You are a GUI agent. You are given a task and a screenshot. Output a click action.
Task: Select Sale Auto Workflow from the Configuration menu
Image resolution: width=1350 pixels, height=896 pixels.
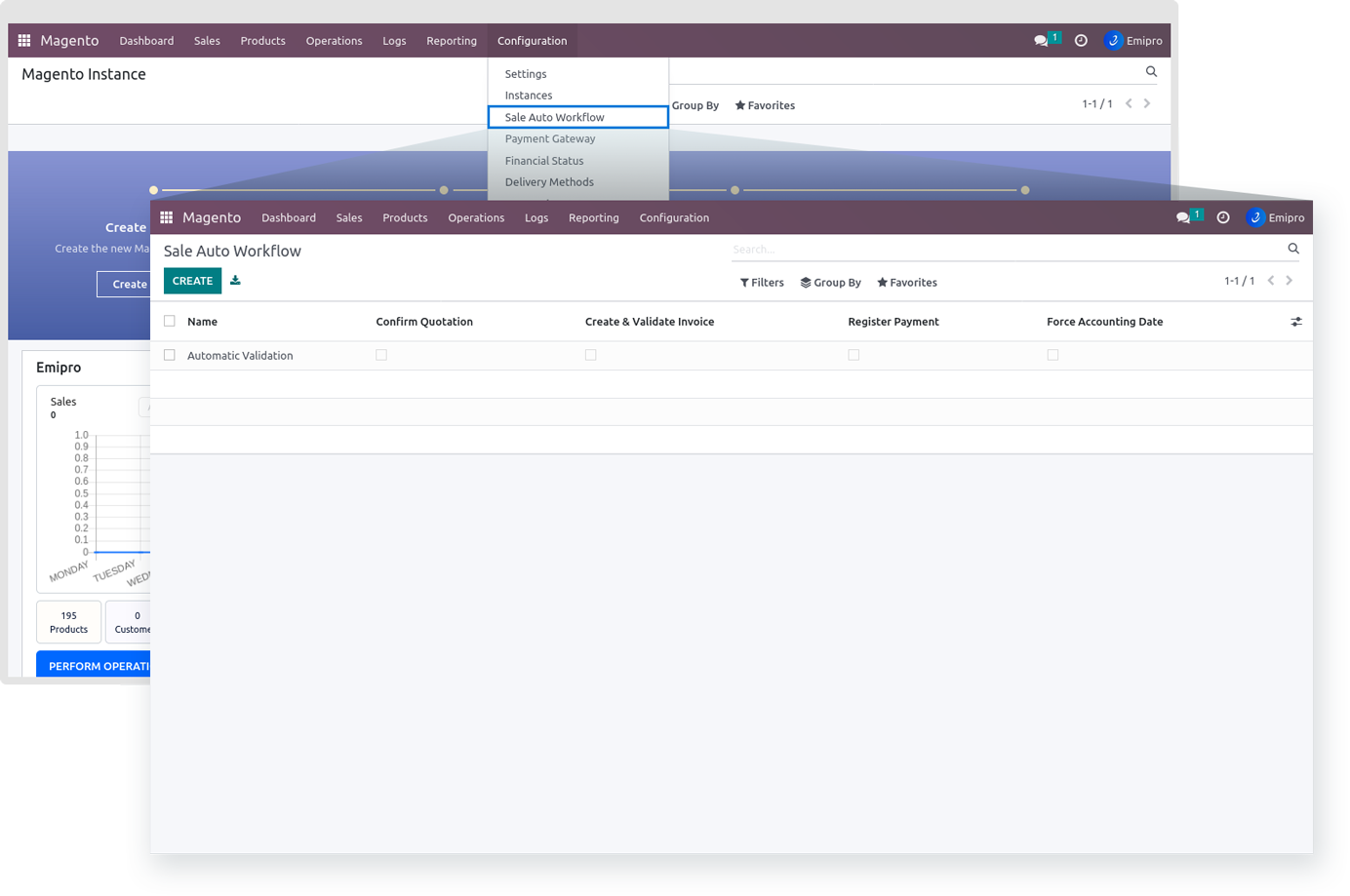554,117
